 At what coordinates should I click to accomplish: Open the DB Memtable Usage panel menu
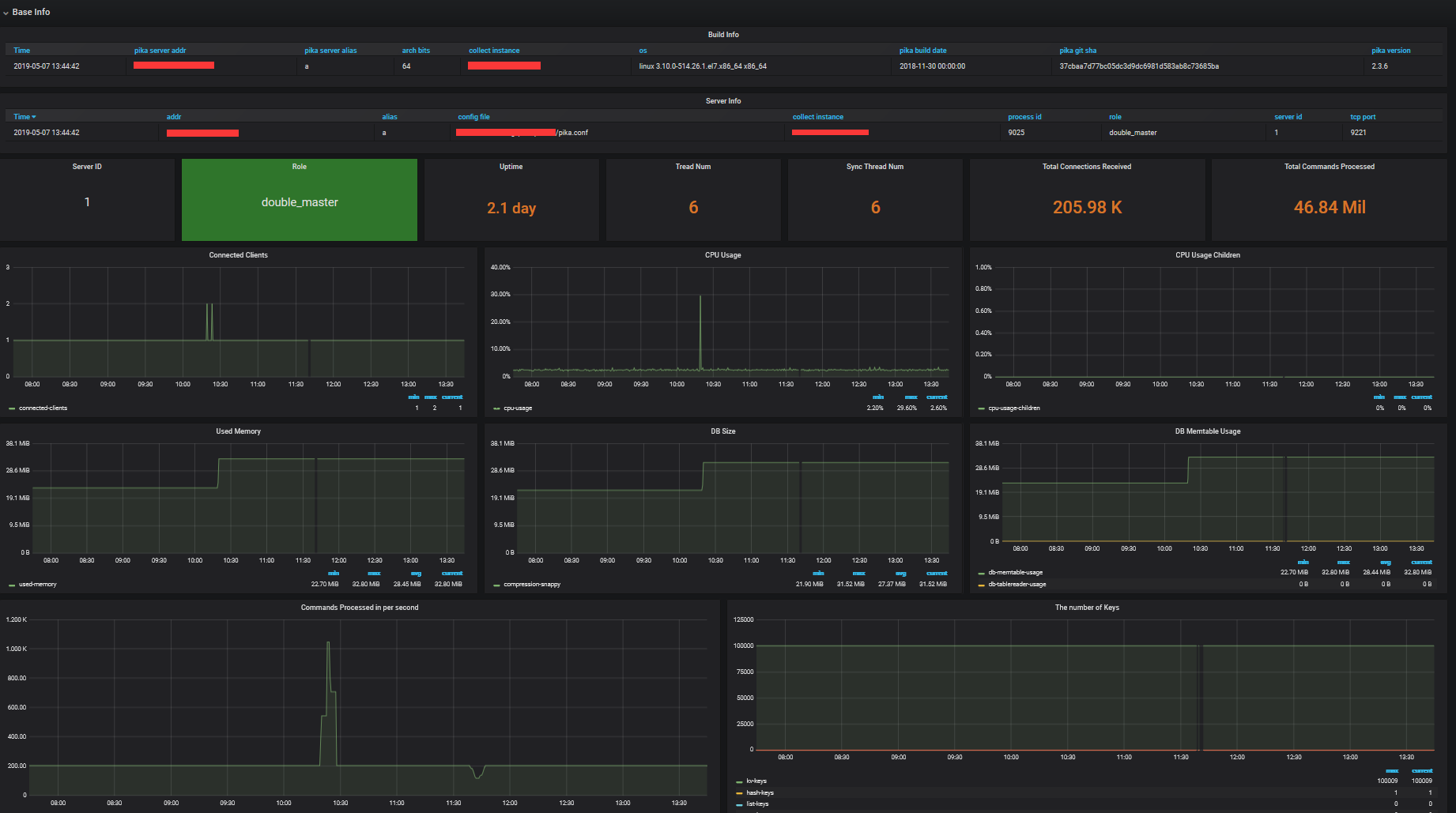[x=1207, y=431]
